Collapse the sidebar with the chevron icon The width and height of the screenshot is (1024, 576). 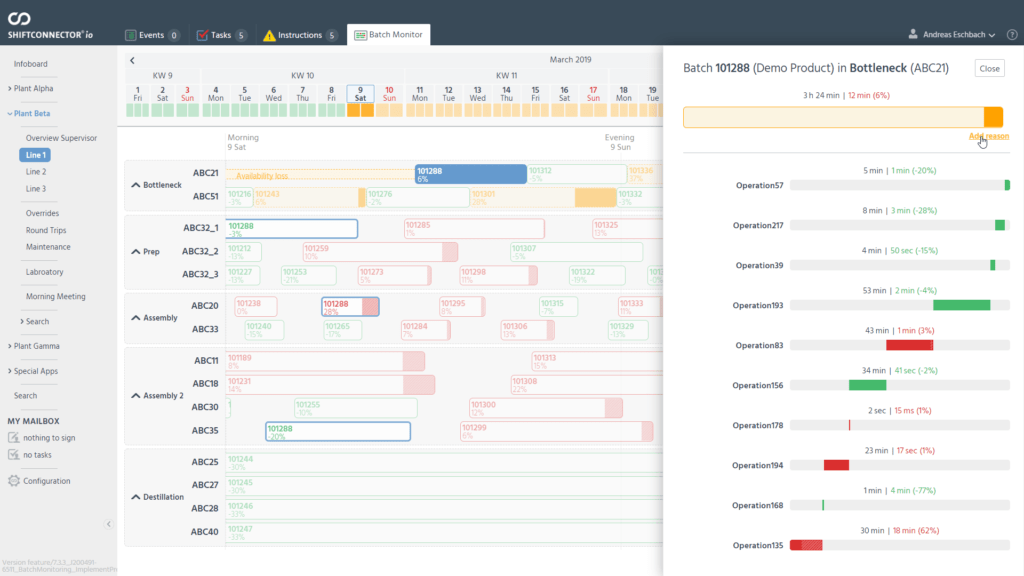click(108, 524)
